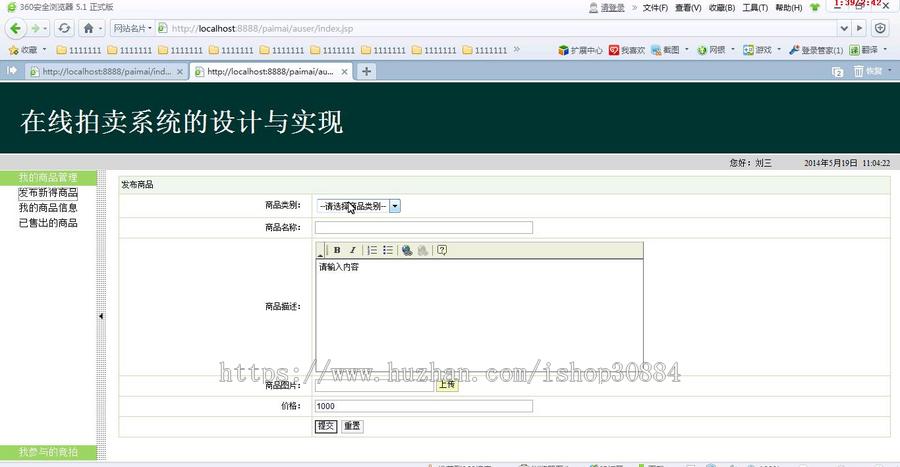Viewport: 900px width, 467px height.
Task: Open the 文件(F) menu
Action: pos(655,7)
